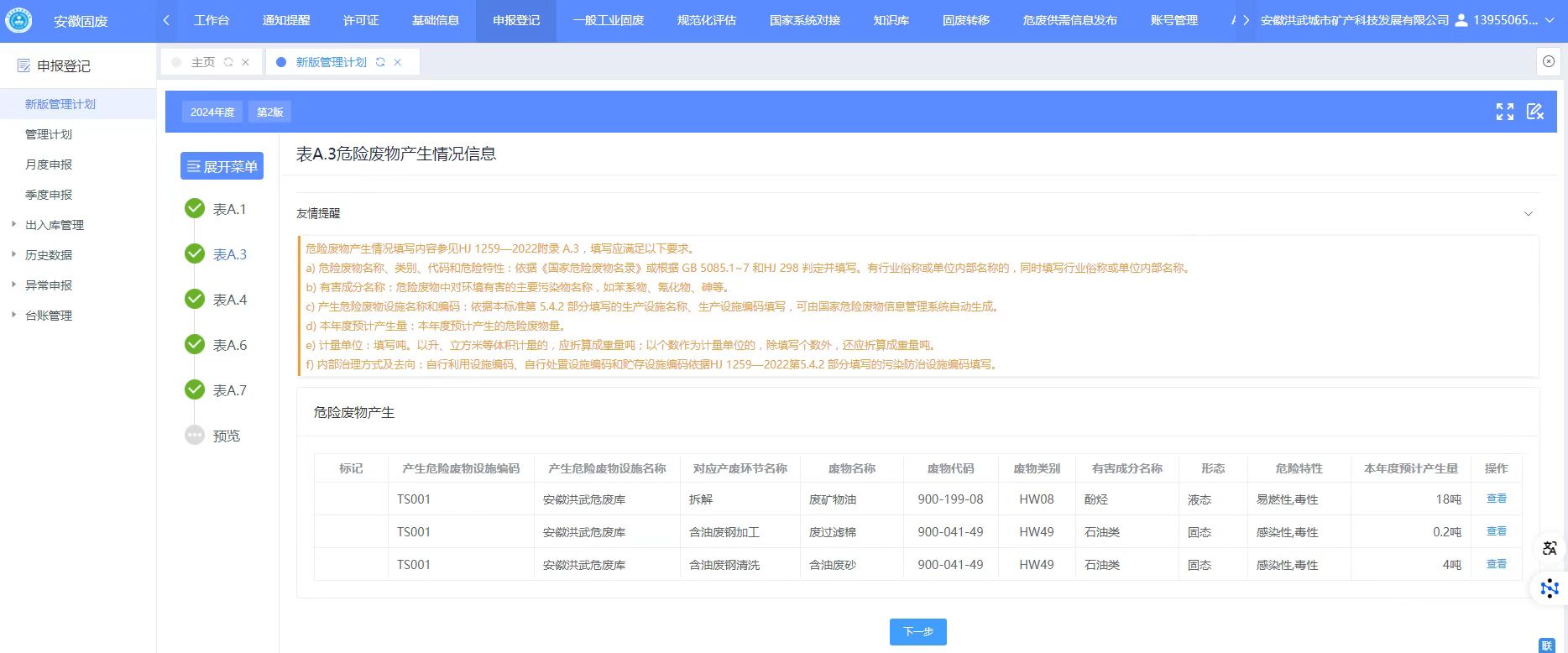Click the translate floating icon

(x=1550, y=548)
